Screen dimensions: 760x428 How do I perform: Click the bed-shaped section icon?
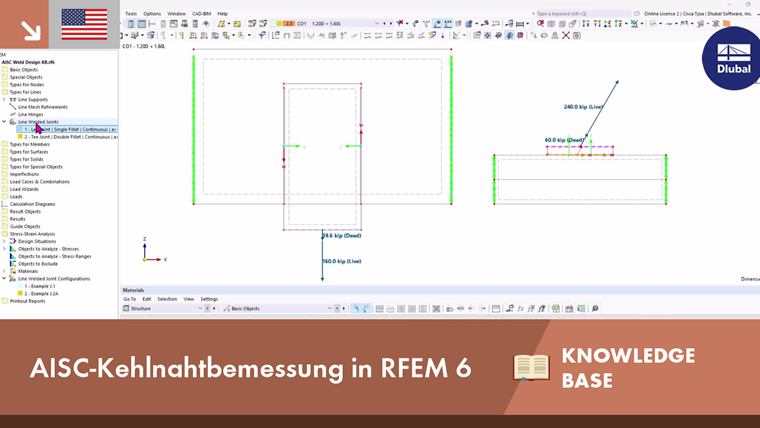(520, 23)
